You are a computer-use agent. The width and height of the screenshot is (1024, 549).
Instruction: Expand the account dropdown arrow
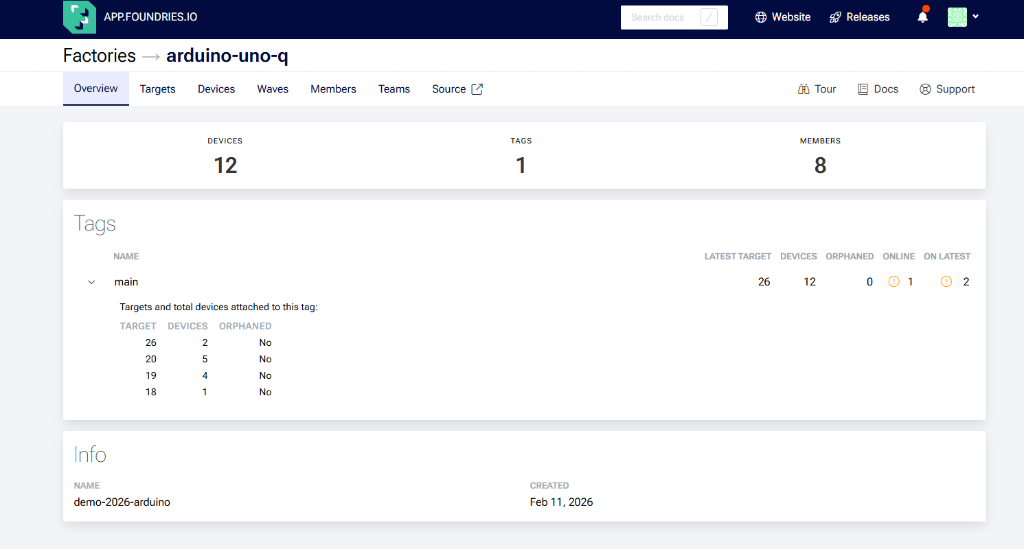coord(976,17)
